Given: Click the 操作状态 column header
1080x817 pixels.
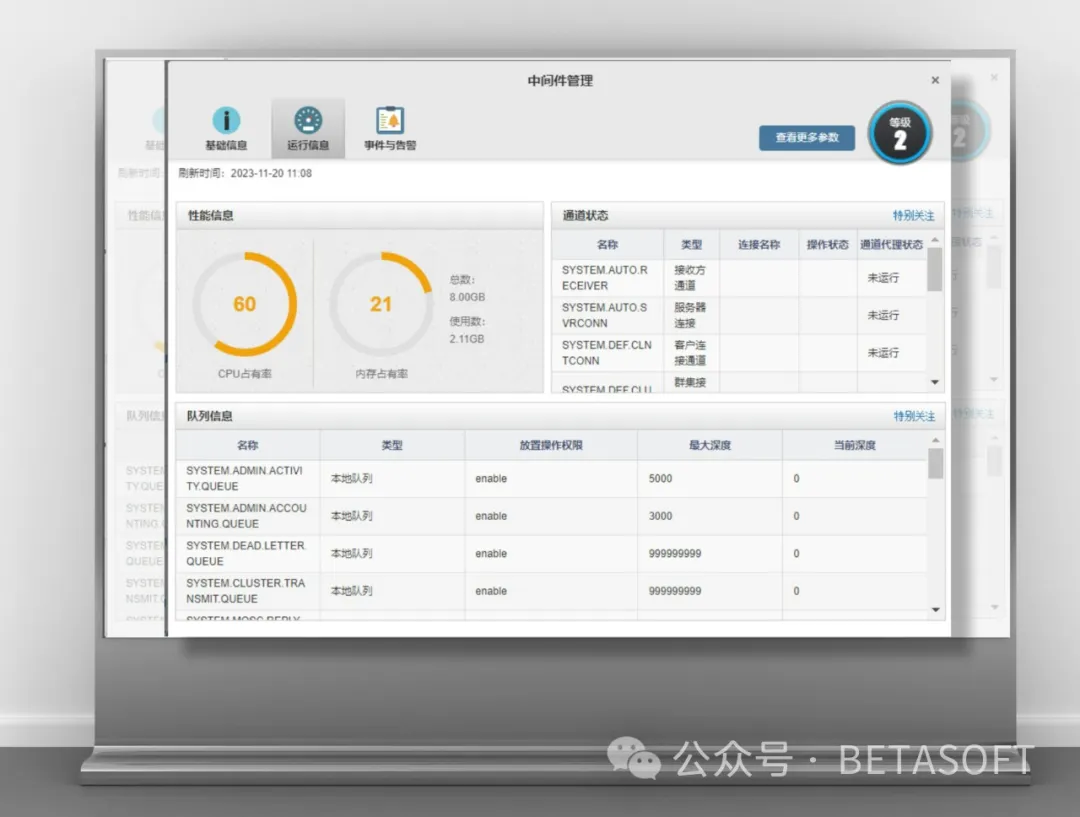Looking at the screenshot, I should tap(828, 245).
